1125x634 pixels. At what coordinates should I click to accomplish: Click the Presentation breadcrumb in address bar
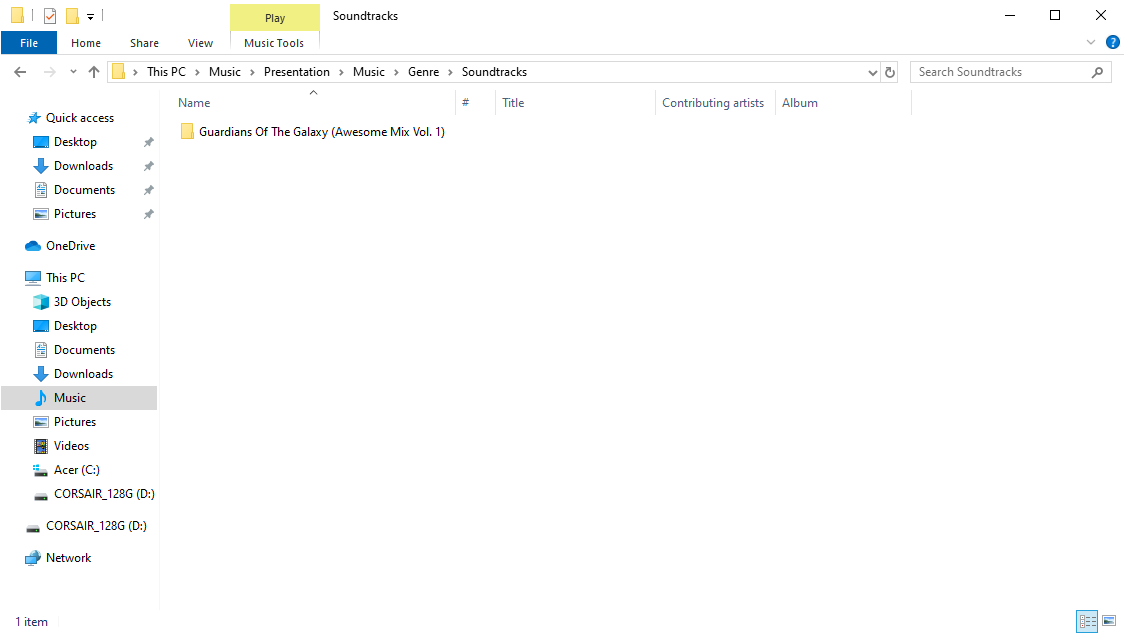pos(297,72)
